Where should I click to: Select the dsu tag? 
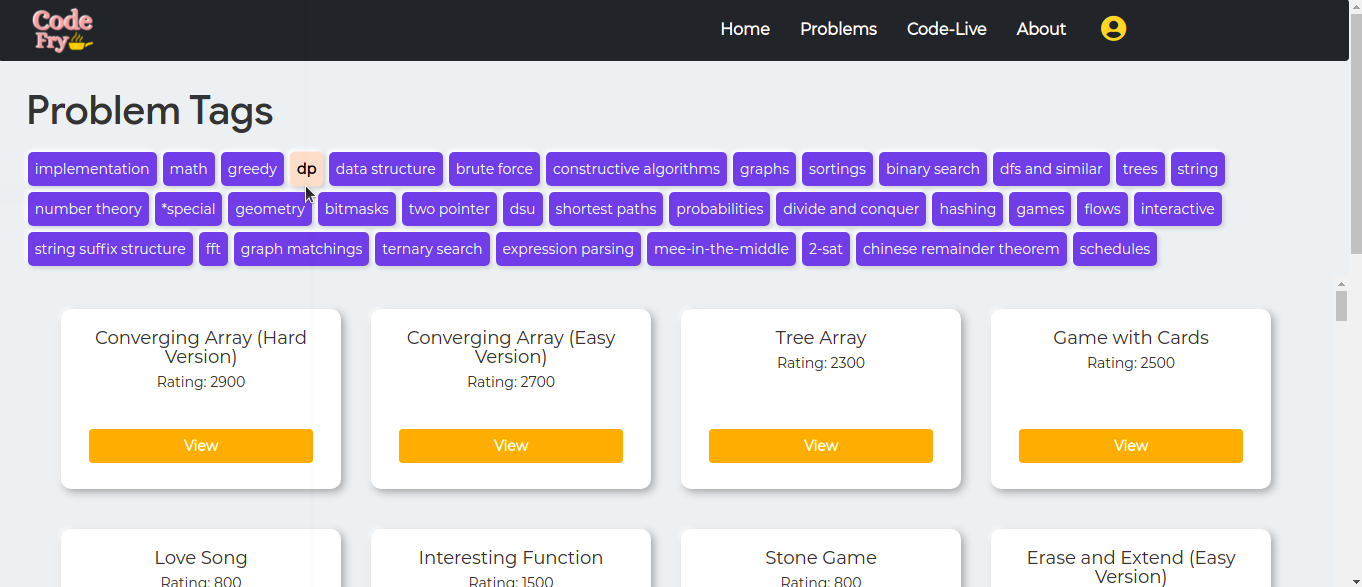[x=523, y=209]
